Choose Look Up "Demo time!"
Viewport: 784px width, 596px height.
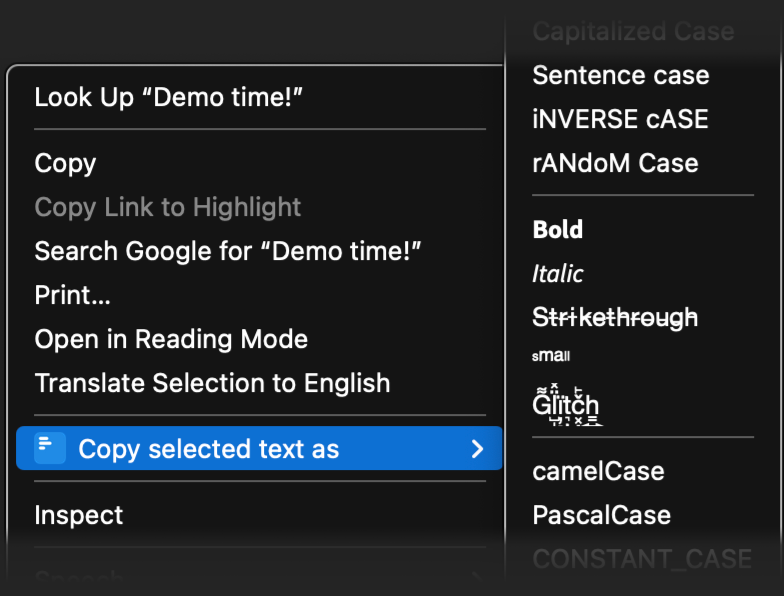click(x=168, y=97)
